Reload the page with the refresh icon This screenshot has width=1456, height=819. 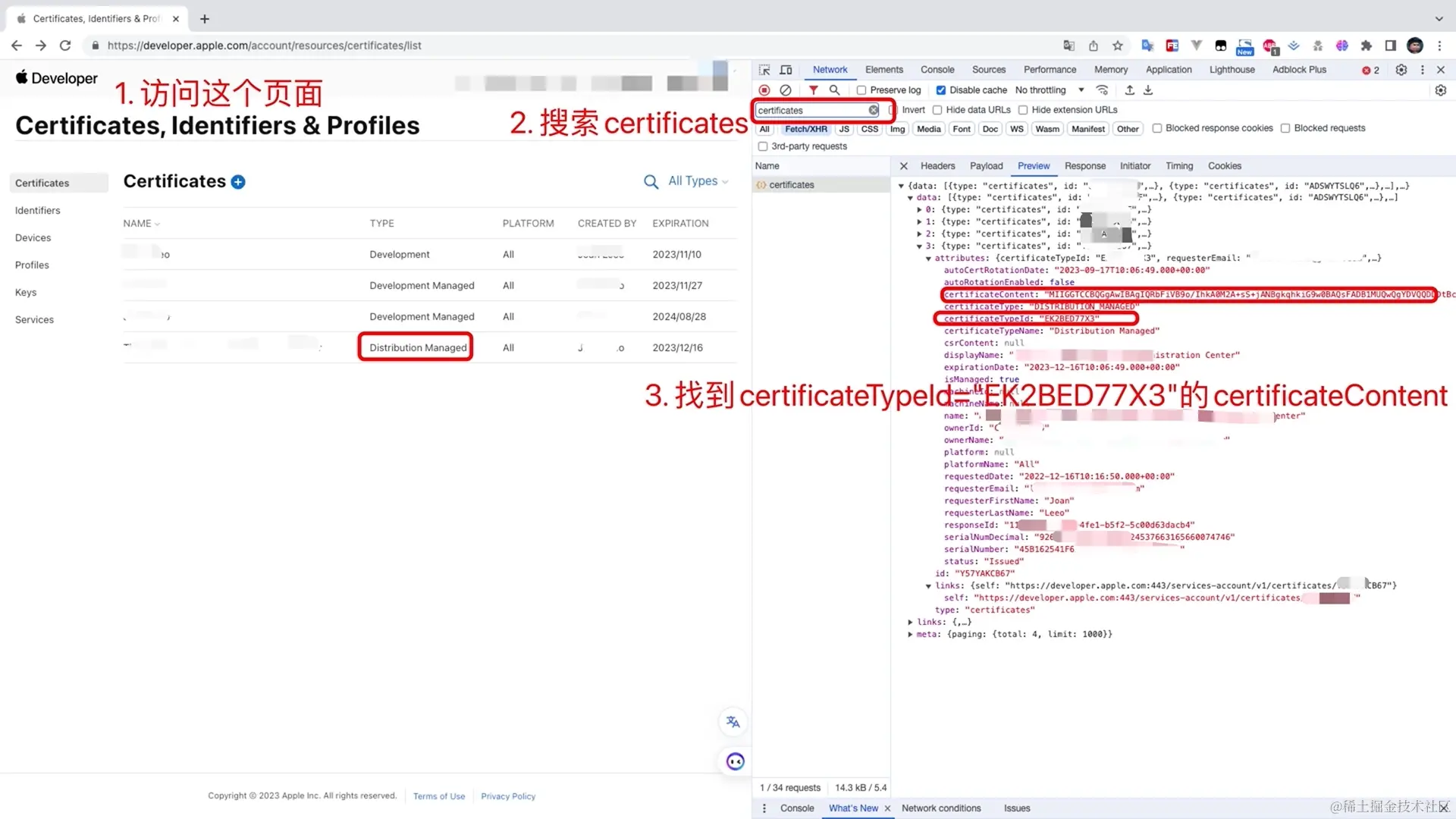tap(65, 45)
